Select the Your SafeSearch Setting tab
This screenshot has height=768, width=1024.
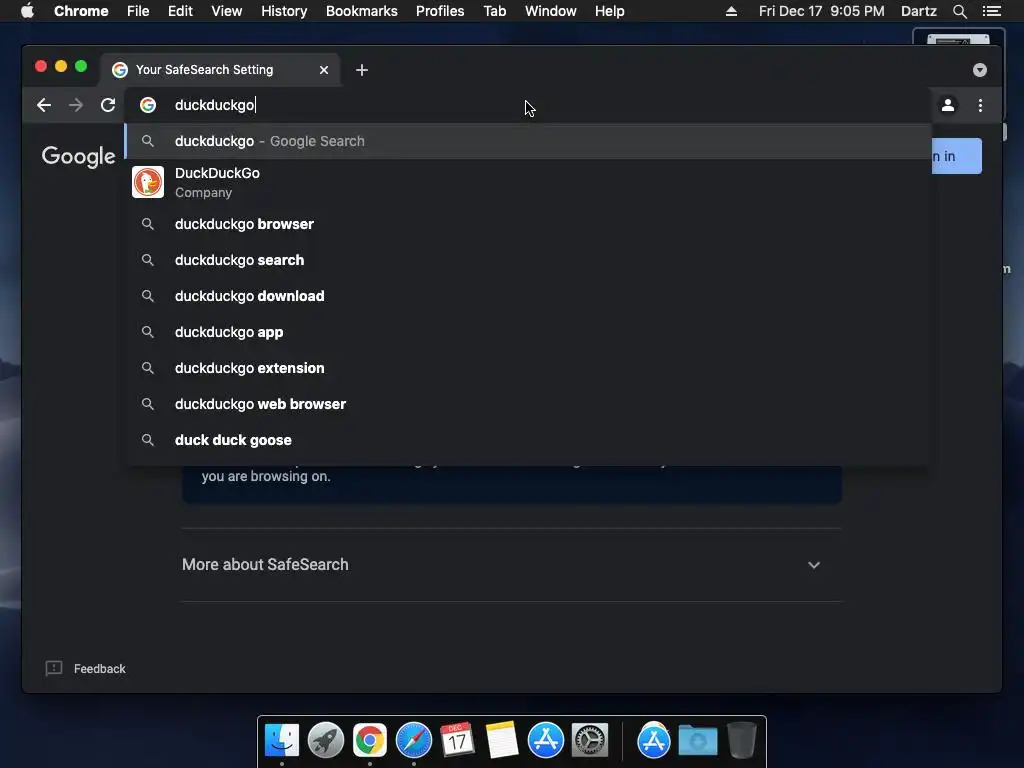[x=220, y=70]
